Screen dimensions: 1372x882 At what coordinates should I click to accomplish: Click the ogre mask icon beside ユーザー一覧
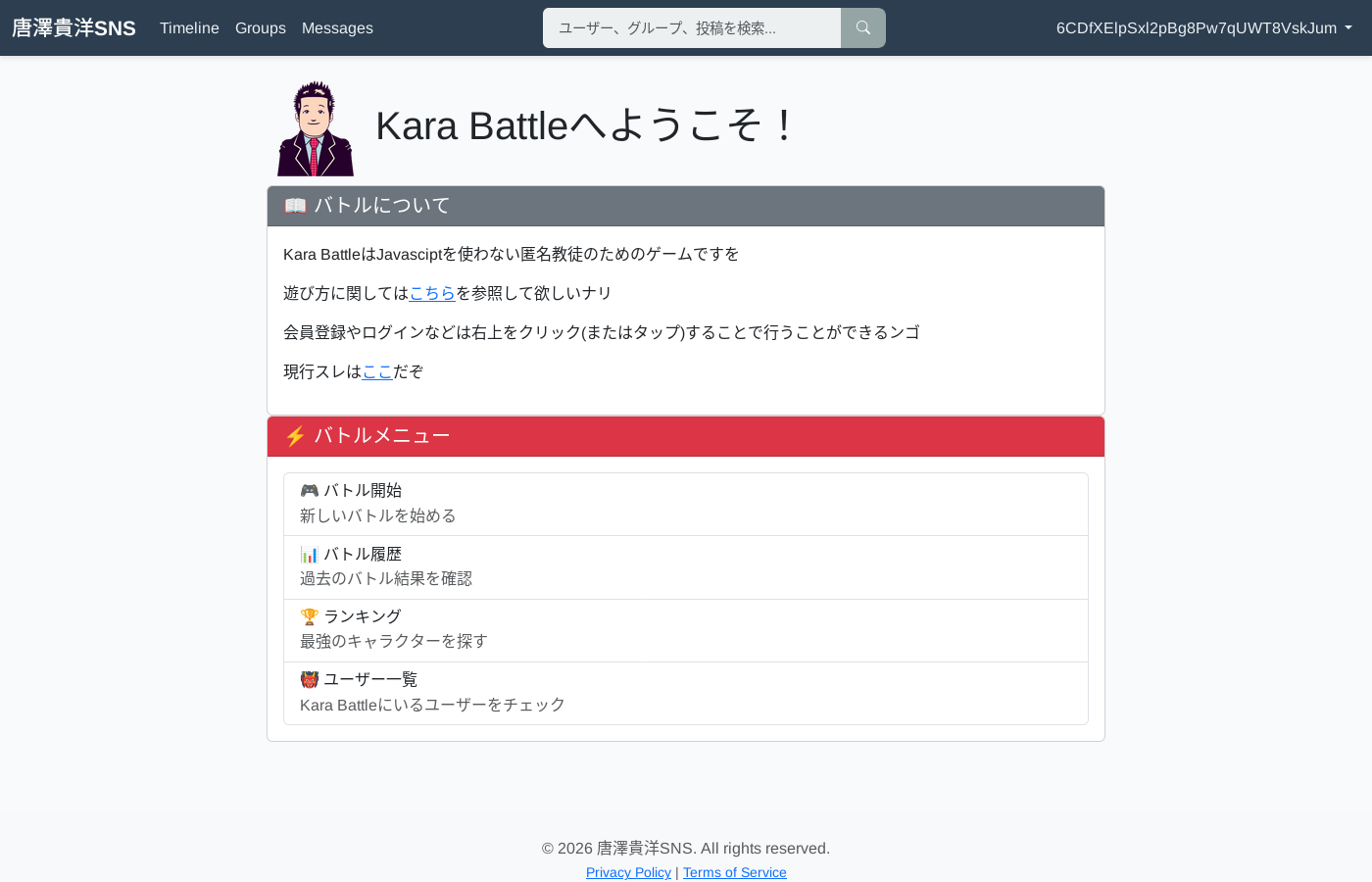click(x=310, y=679)
